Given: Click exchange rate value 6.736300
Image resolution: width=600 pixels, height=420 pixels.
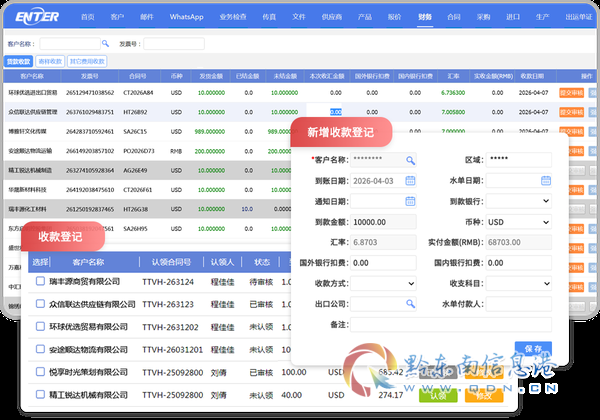Looking at the screenshot, I should (x=453, y=93).
